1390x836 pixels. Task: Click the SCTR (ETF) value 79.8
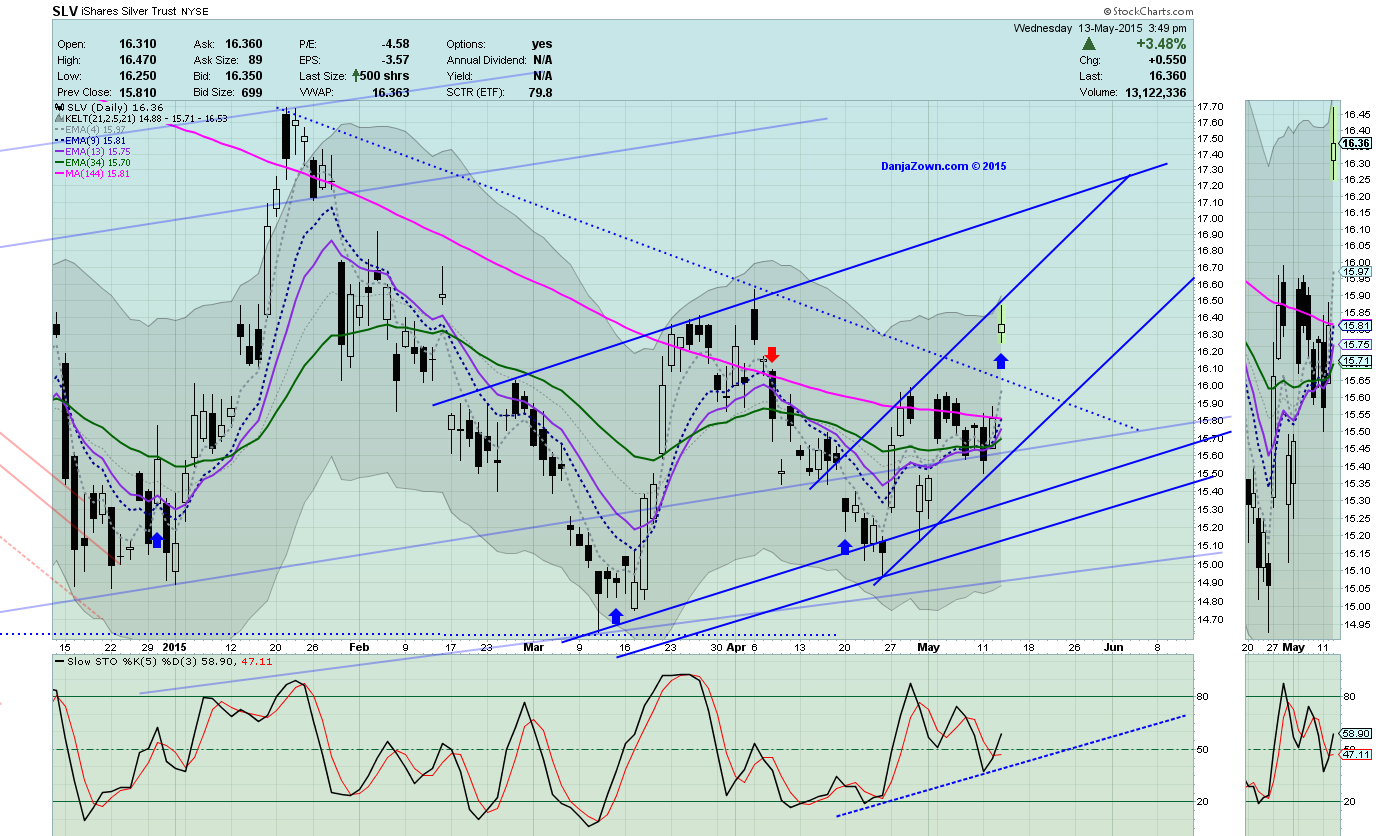[x=540, y=92]
